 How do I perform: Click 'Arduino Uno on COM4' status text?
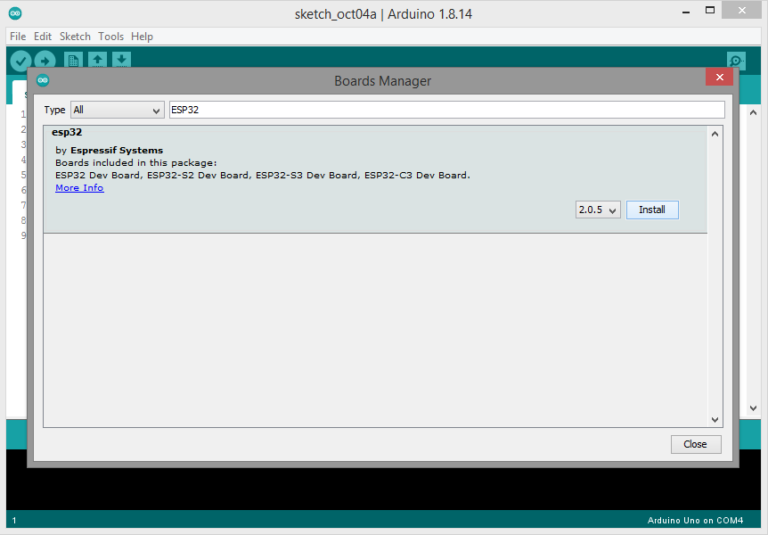[x=695, y=520]
